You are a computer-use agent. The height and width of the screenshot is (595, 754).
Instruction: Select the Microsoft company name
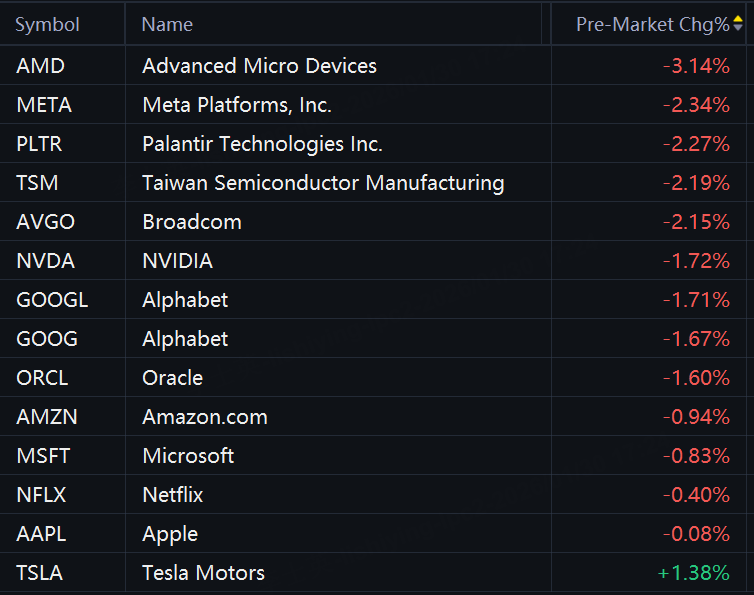(x=188, y=456)
